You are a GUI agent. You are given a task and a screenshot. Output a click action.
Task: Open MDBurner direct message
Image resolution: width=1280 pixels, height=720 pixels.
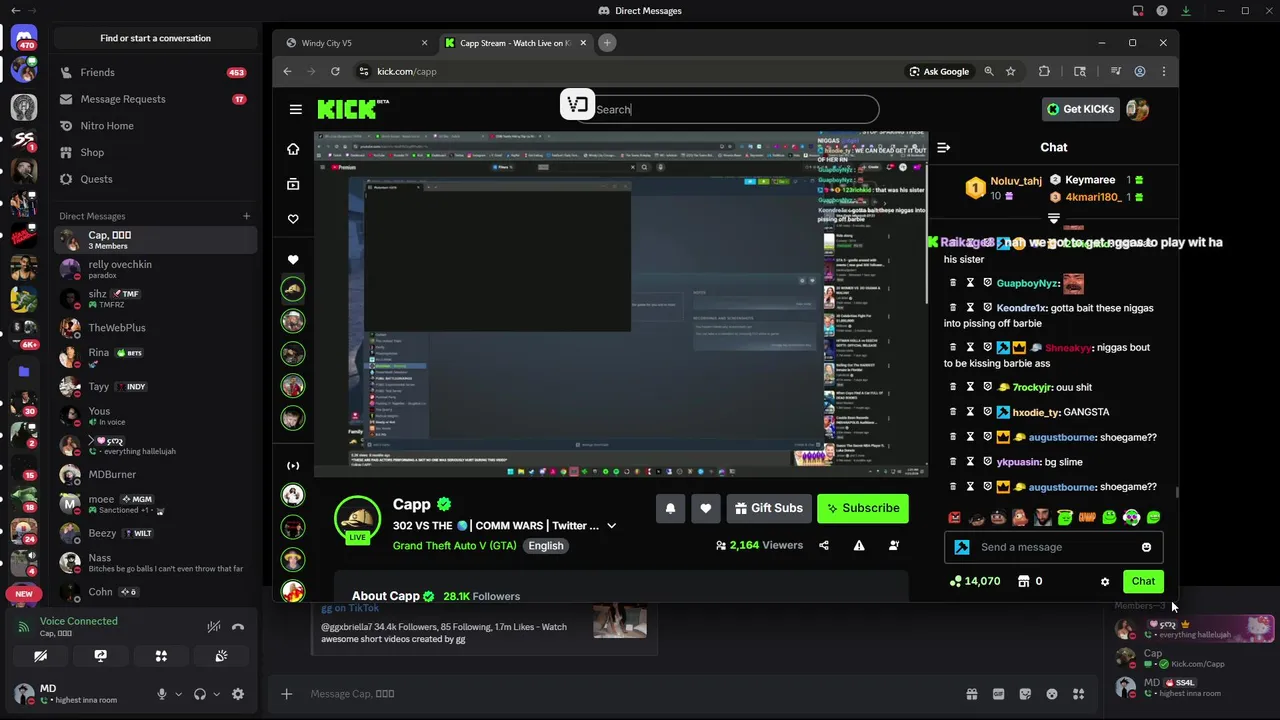click(x=155, y=475)
